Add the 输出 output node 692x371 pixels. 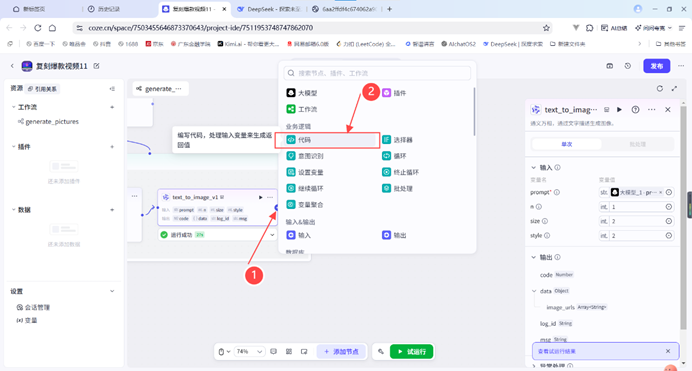coord(394,235)
